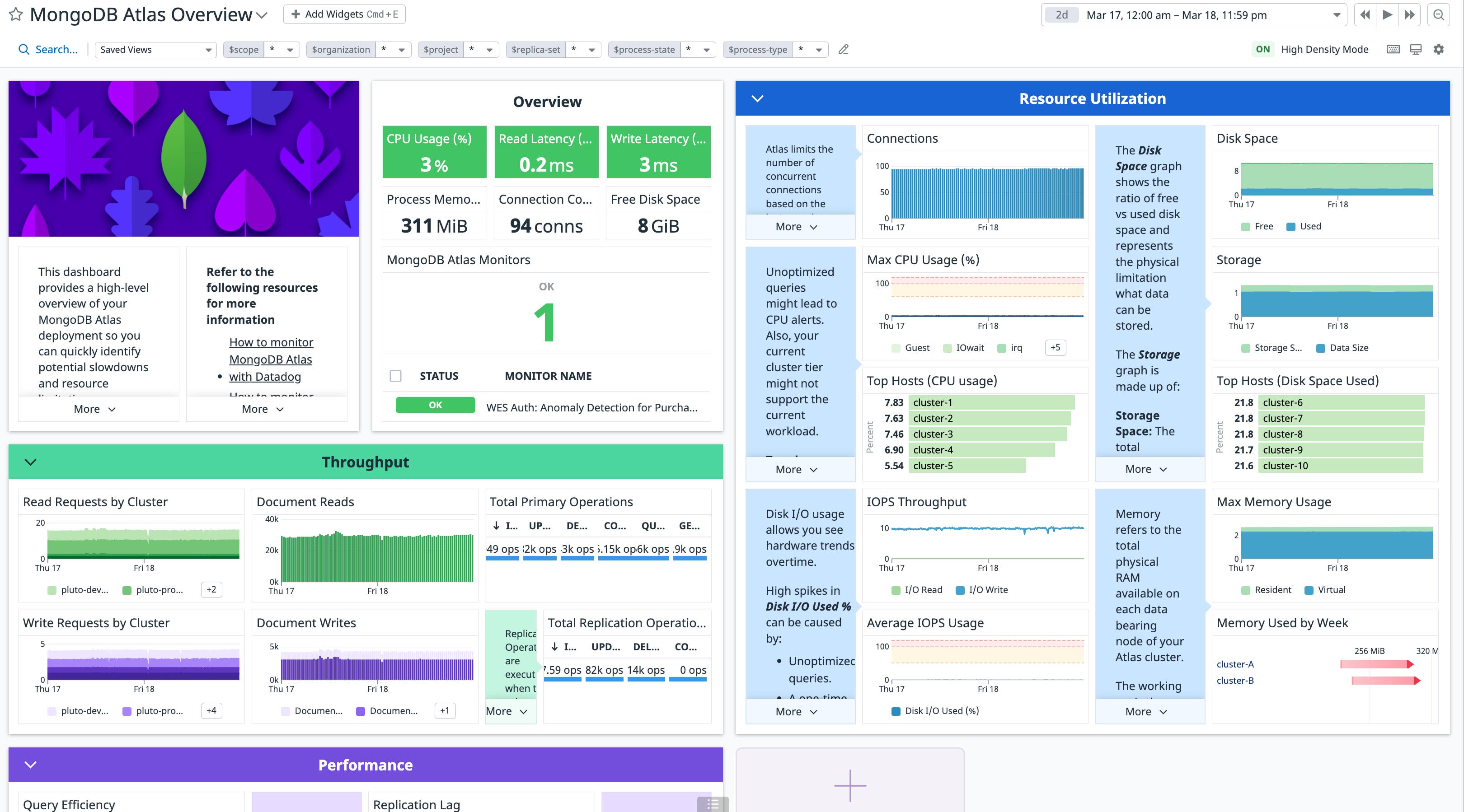The width and height of the screenshot is (1464, 812).
Task: Advance the time range with fast-forward arrows
Action: tap(1410, 15)
